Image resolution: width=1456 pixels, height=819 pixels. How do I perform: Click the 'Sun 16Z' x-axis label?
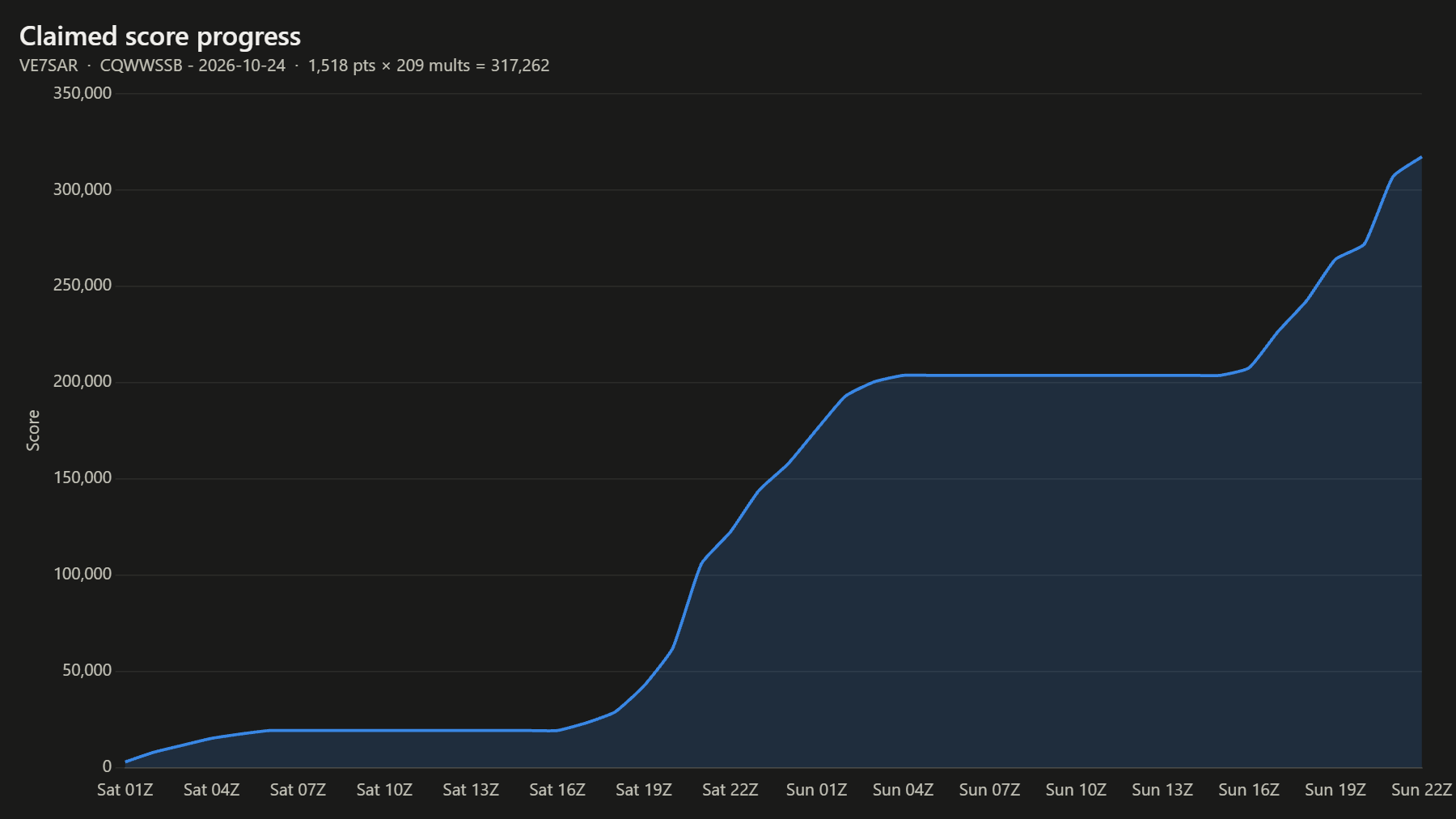[1249, 790]
